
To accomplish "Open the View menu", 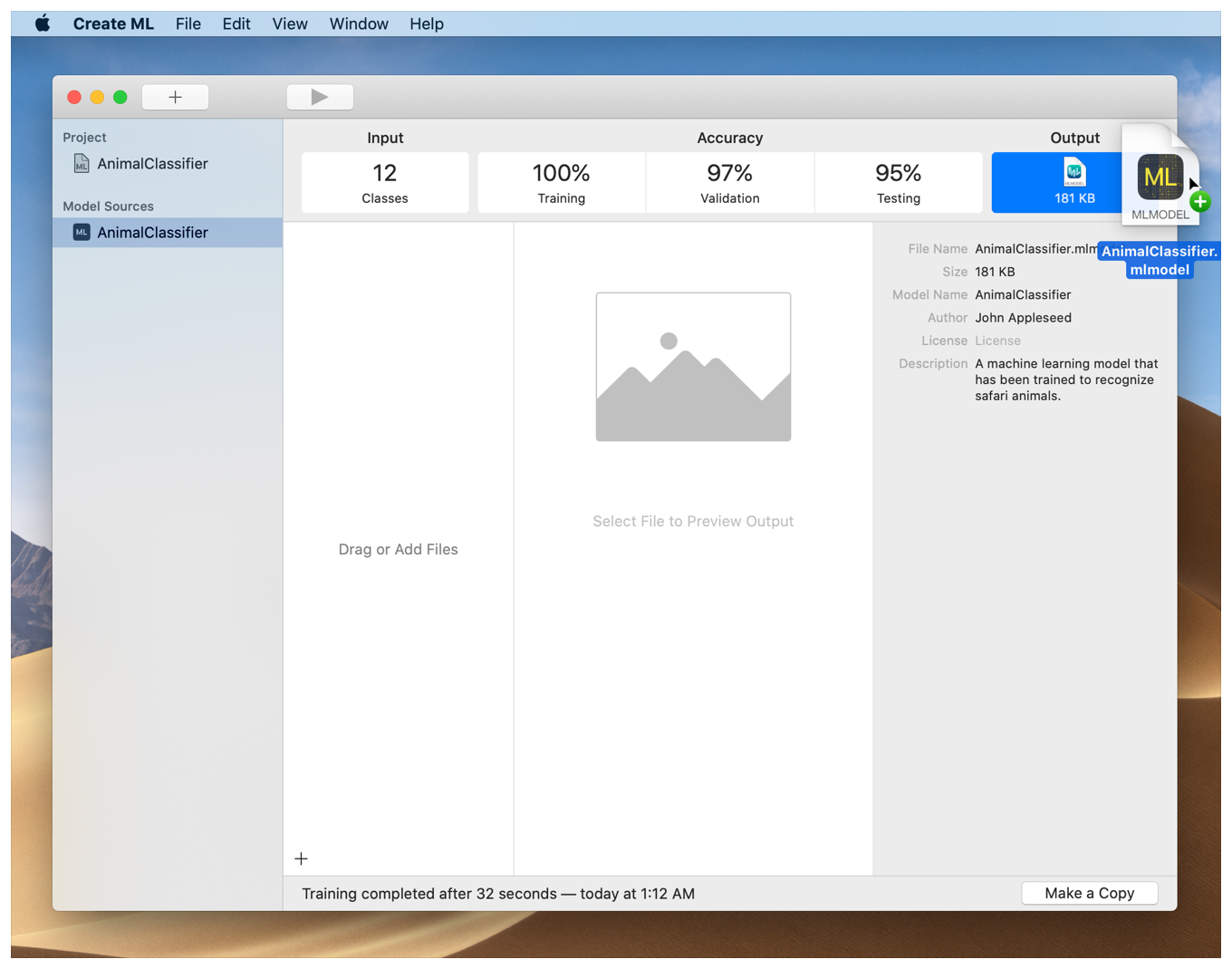I will tap(290, 24).
